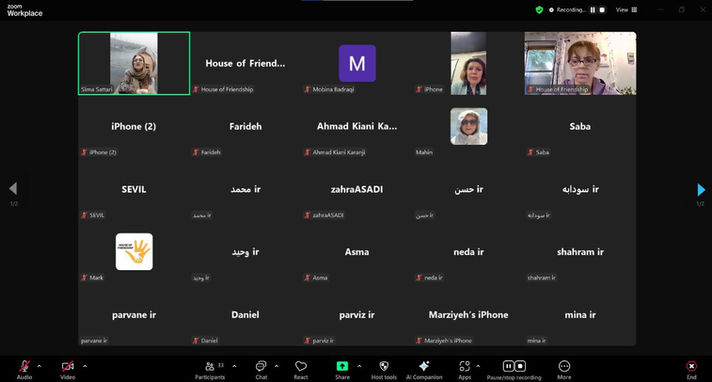712x382 pixels.
Task: Select neda ir participant tile
Action: (x=469, y=252)
